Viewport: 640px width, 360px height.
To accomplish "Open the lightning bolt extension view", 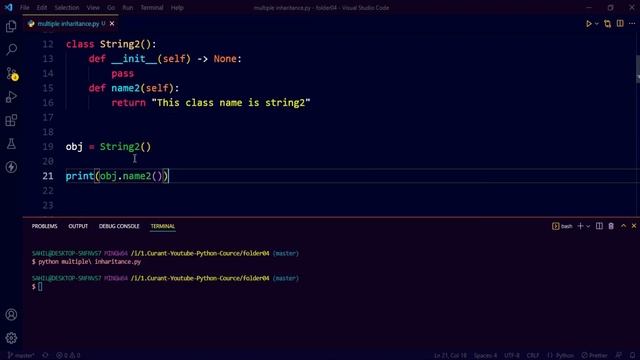I will (11, 167).
